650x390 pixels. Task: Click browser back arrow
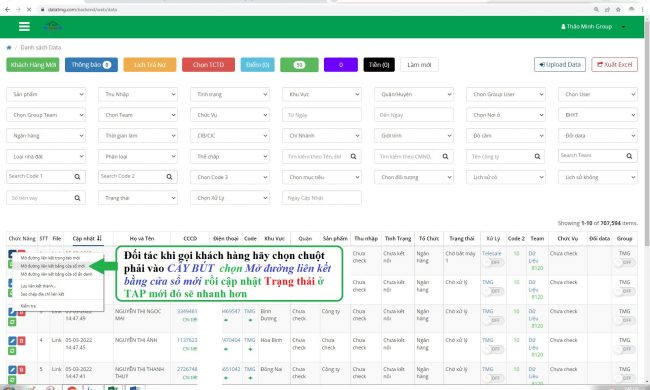click(7, 9)
